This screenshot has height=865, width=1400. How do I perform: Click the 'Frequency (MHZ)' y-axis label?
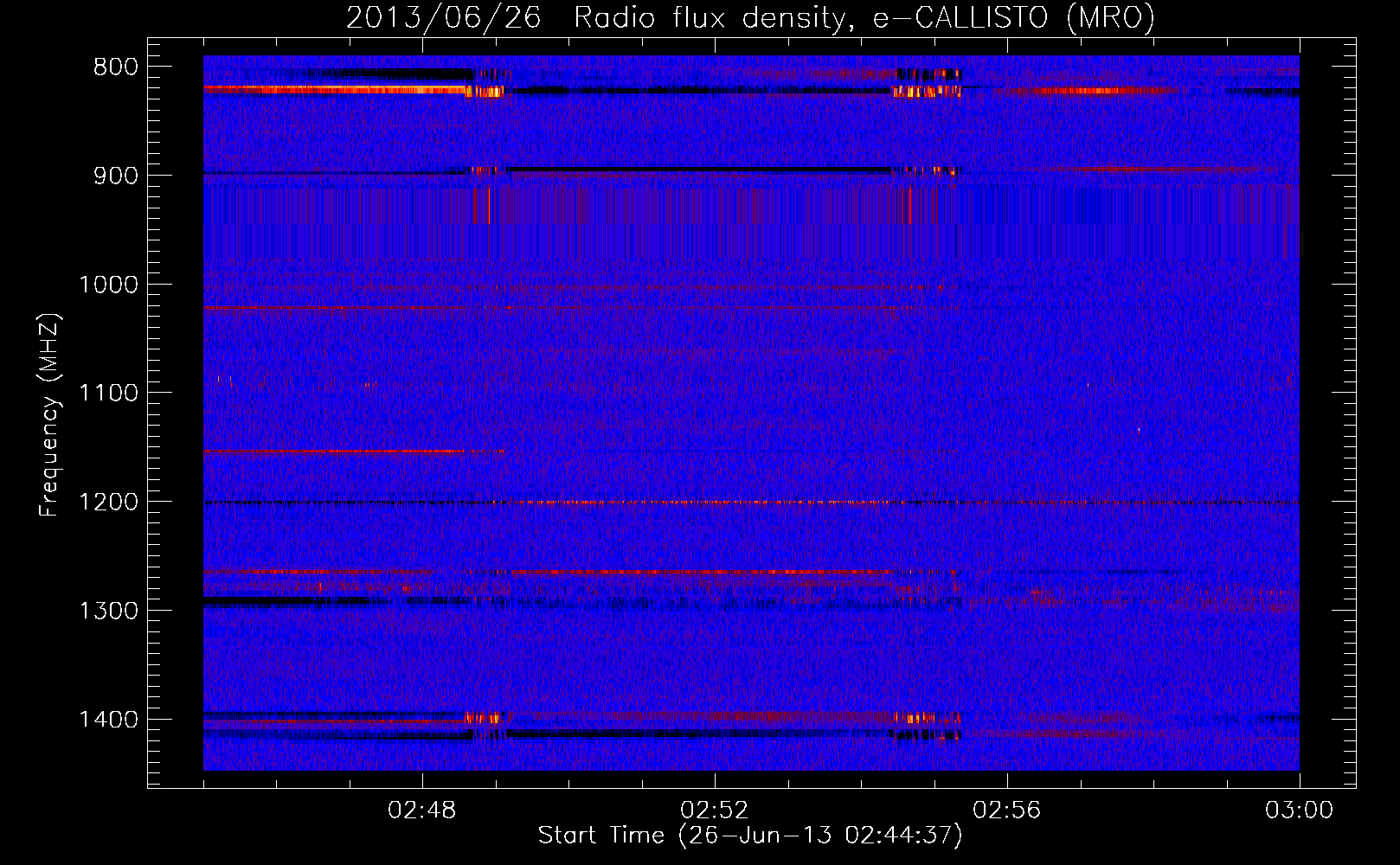coord(50,415)
